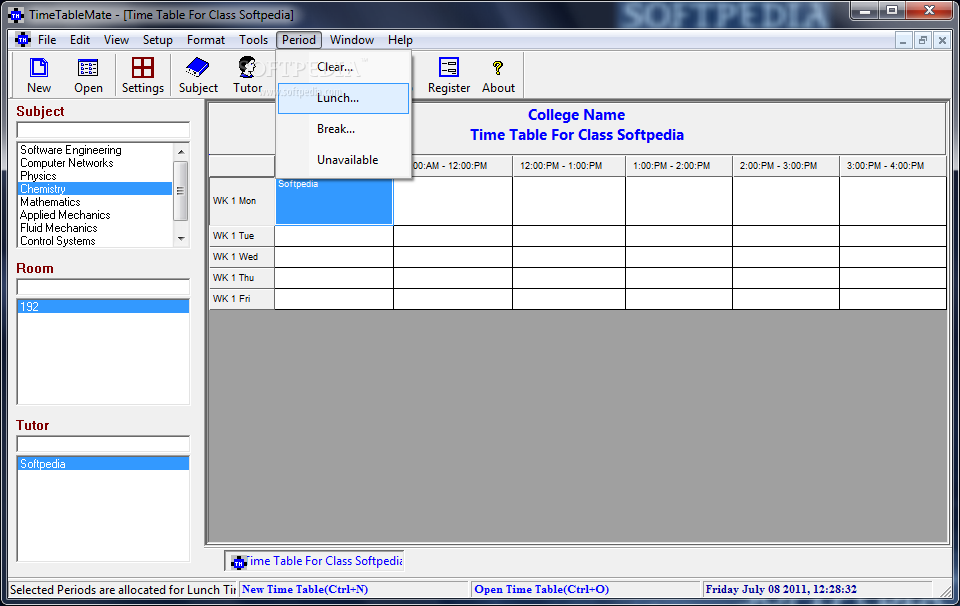Open the File menu

(x=47, y=40)
